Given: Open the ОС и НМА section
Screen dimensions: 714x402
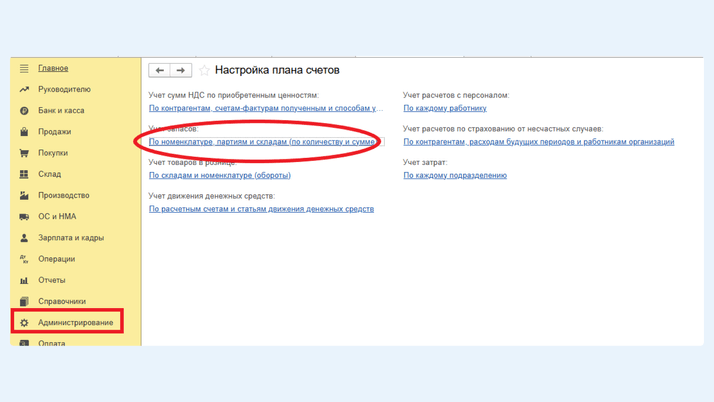Looking at the screenshot, I should 57,217.
